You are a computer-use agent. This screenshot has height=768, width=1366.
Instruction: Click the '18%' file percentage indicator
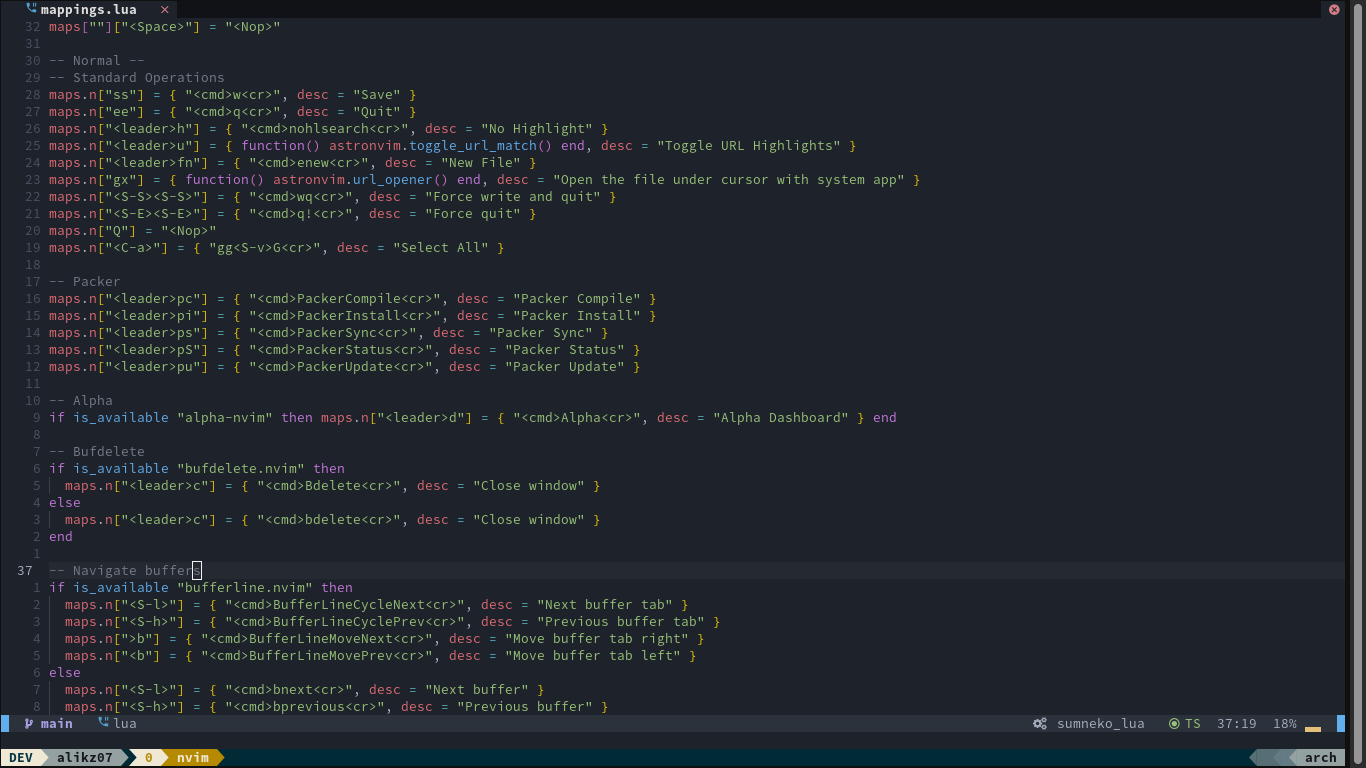(1285, 723)
